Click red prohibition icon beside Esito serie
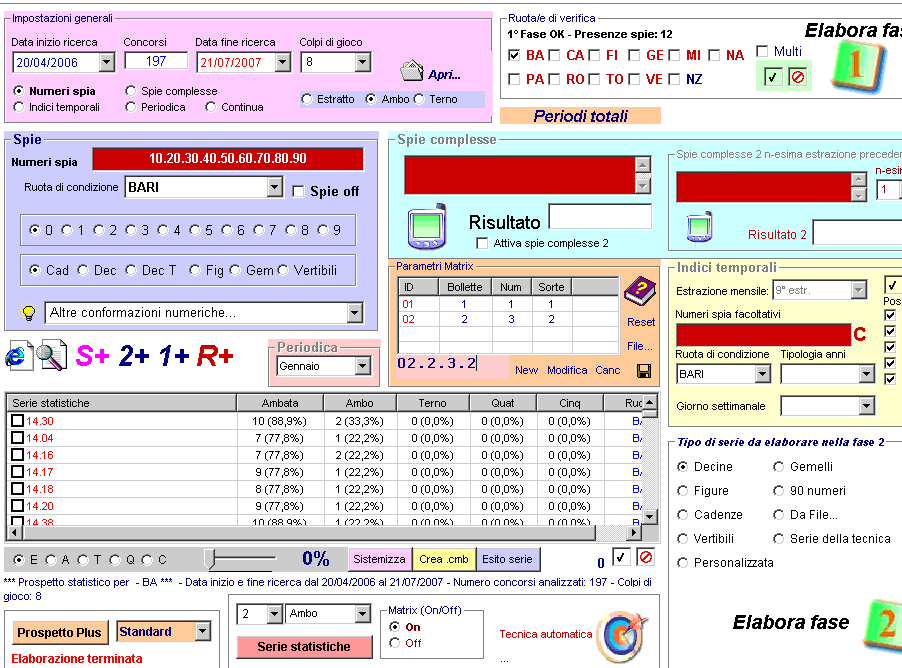The width and height of the screenshot is (902, 668). [646, 557]
